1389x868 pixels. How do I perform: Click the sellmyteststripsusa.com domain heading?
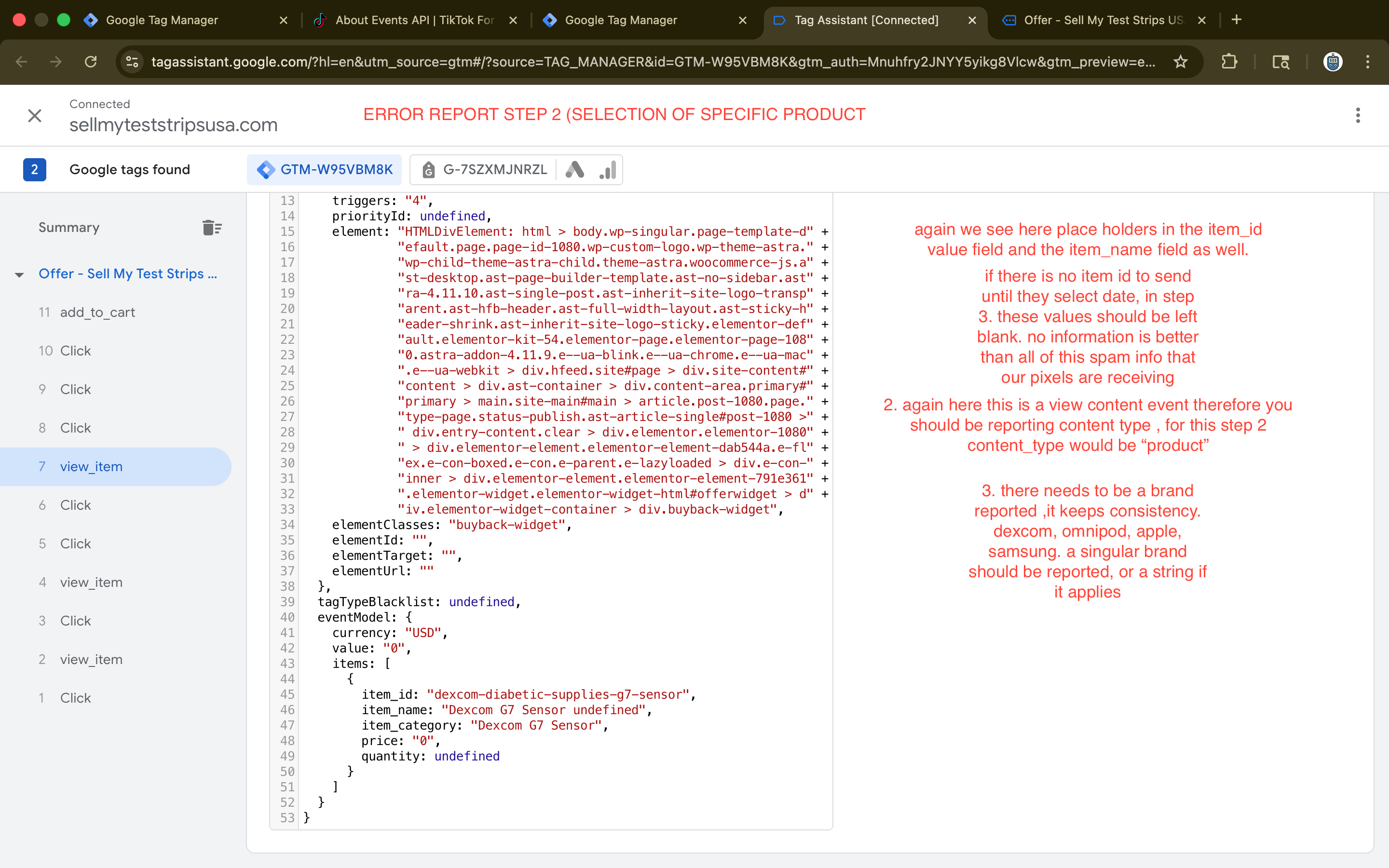point(173,124)
